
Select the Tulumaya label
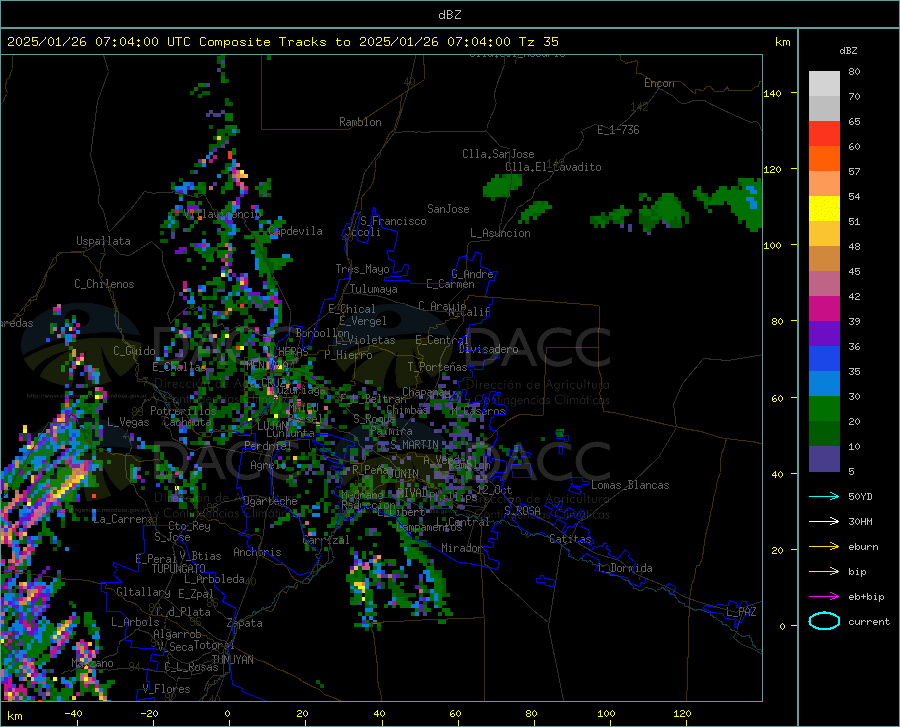(x=374, y=289)
